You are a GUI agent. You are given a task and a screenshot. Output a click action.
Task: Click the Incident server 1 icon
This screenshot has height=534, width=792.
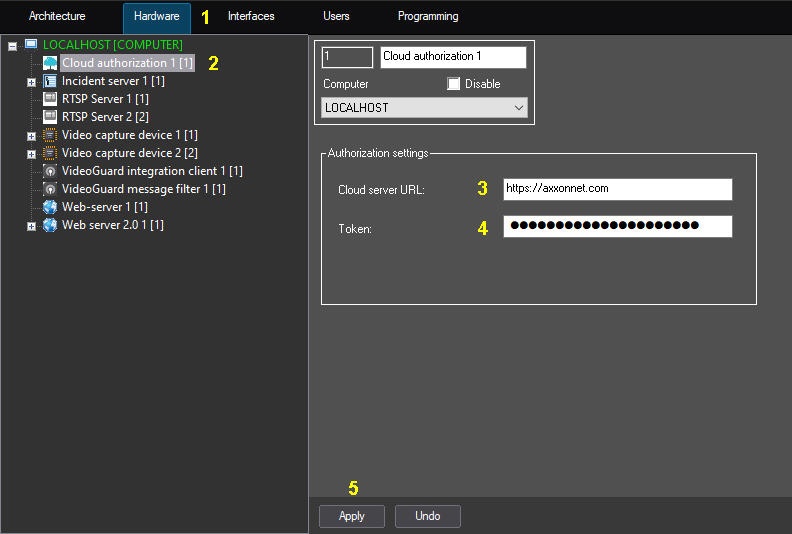50,81
